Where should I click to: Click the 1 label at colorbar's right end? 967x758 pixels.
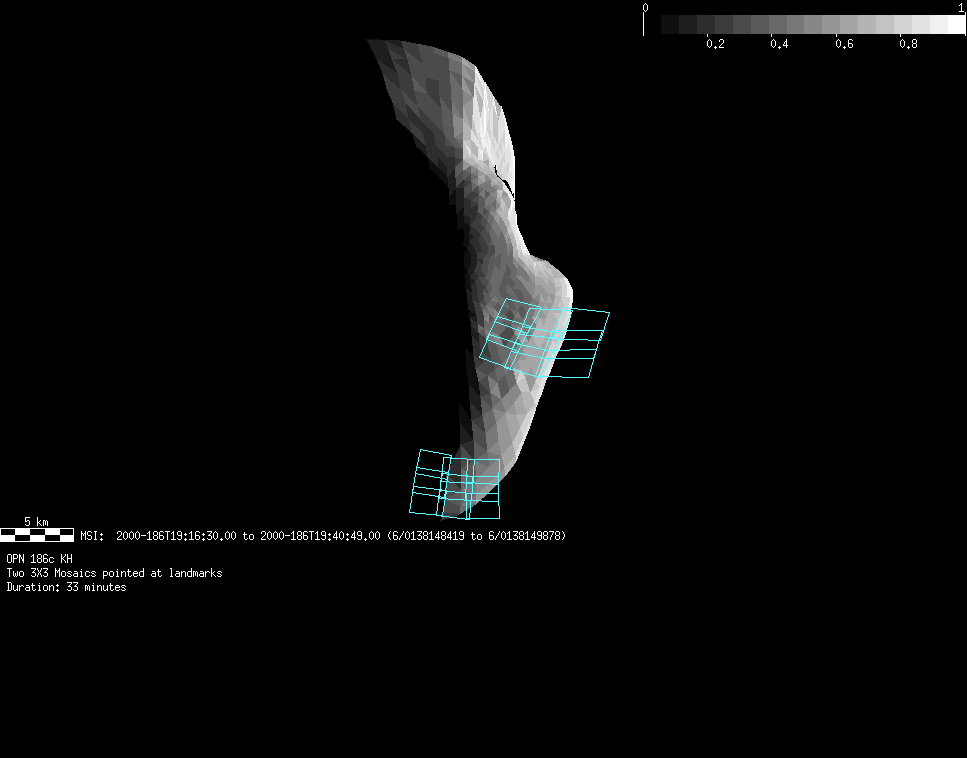[961, 7]
